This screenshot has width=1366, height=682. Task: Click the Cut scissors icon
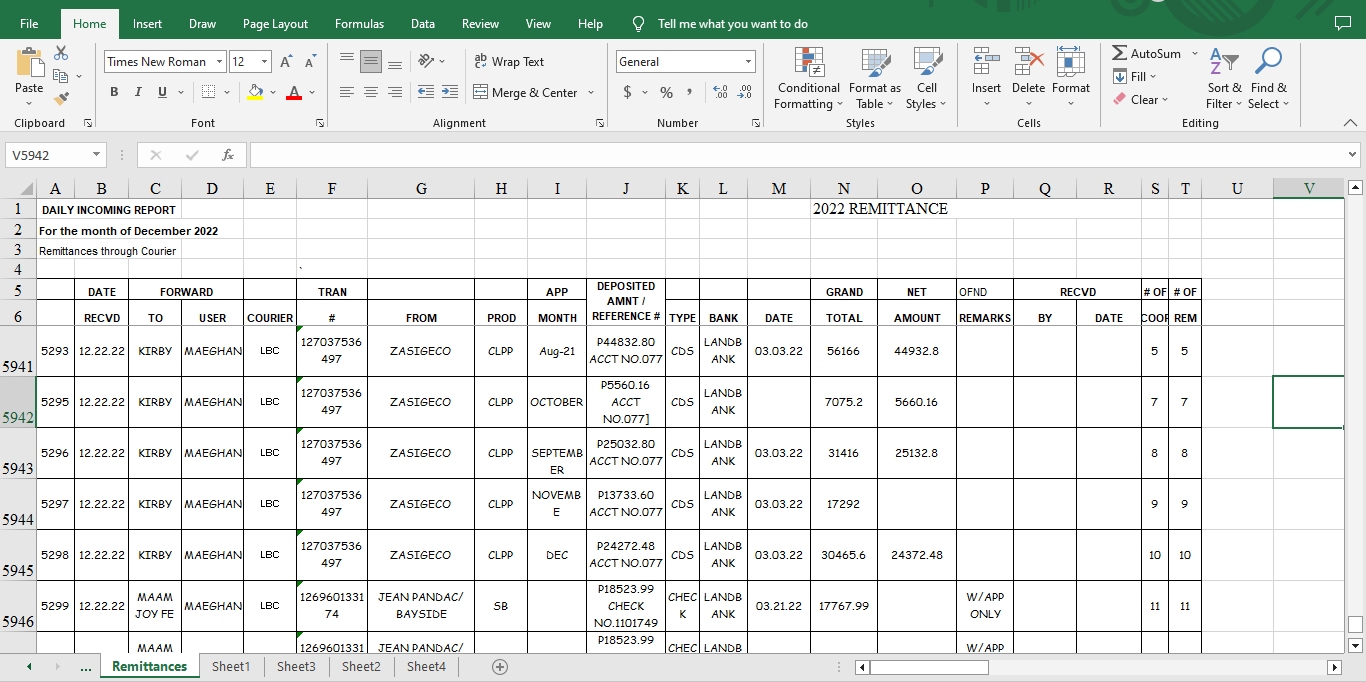tap(61, 52)
